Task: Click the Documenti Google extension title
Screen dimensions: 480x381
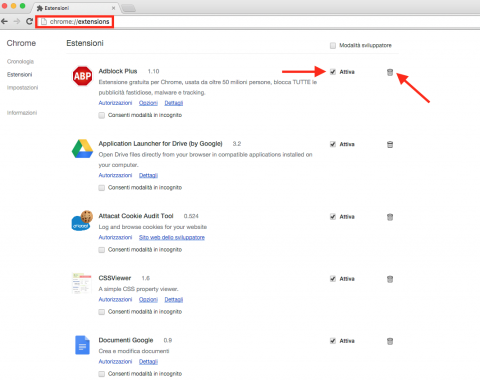Action: 126,340
